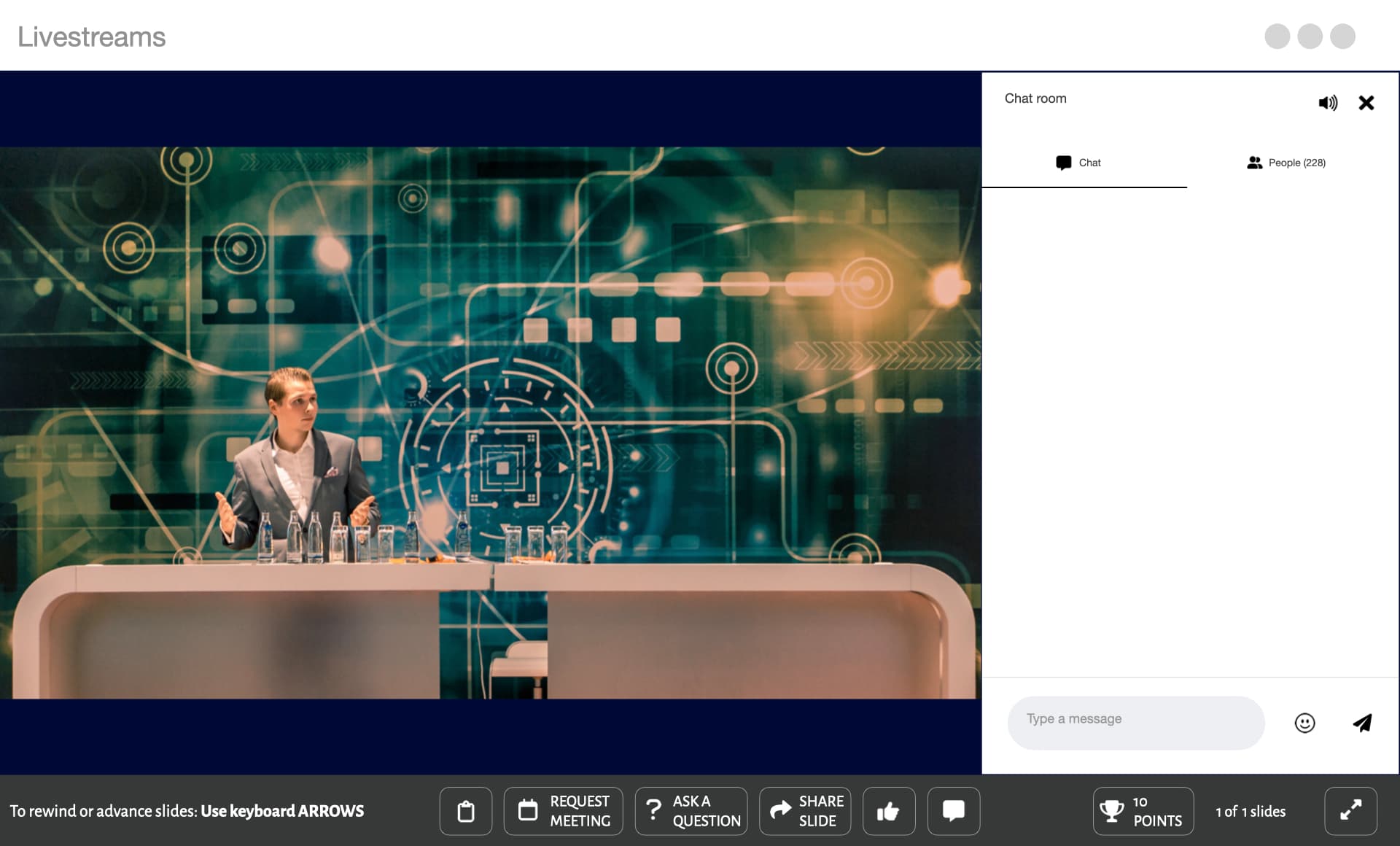Open the 10 Points trophy button
The height and width of the screenshot is (846, 1400).
[1143, 811]
